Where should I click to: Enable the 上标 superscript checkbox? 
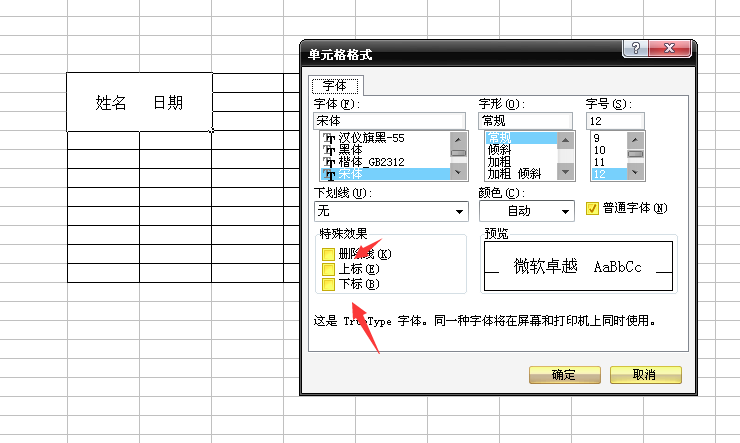point(328,269)
